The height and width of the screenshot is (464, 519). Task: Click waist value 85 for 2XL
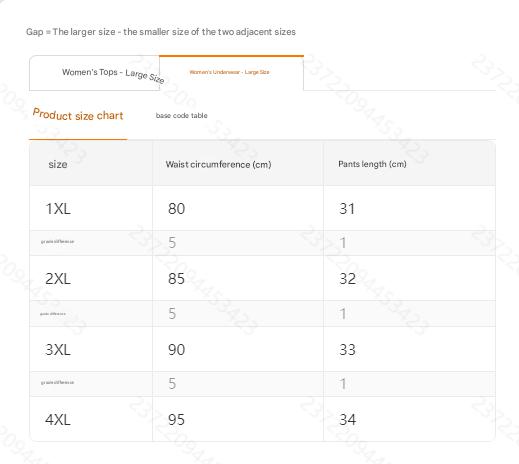(x=176, y=279)
